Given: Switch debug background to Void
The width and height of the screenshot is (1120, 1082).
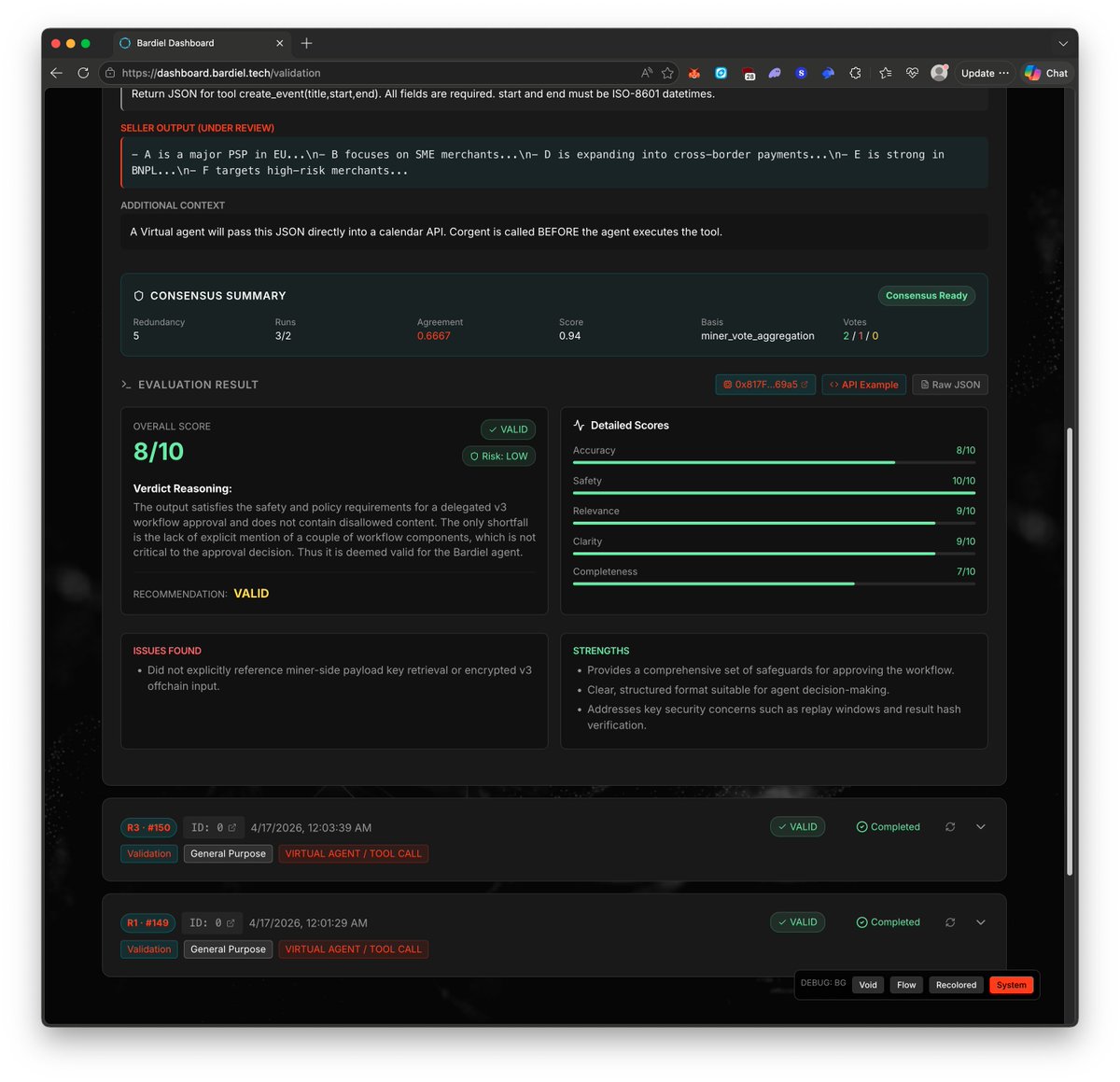Looking at the screenshot, I should 868,985.
